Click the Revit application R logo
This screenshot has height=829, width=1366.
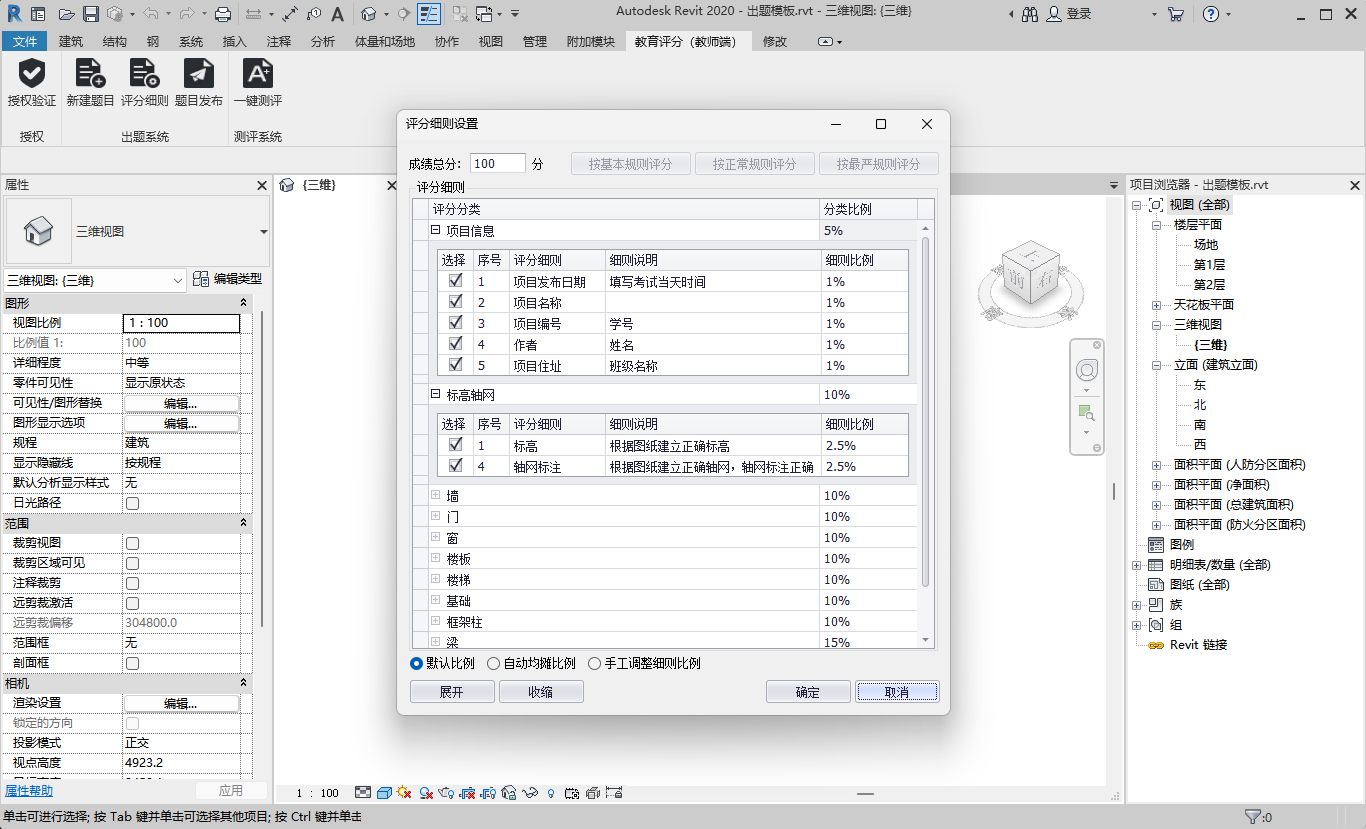coord(14,14)
